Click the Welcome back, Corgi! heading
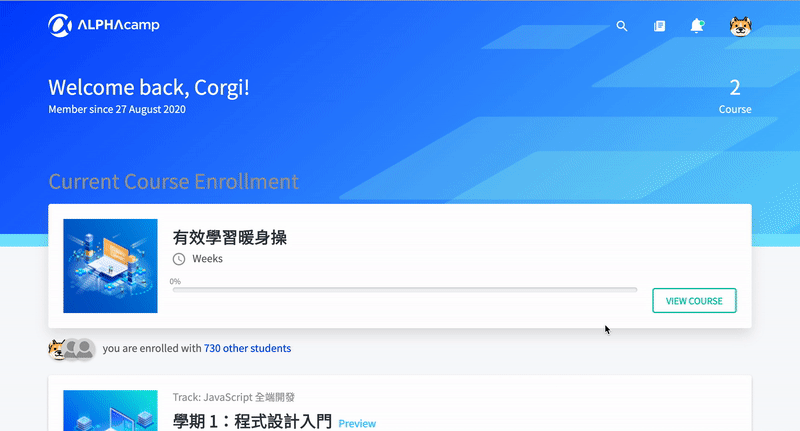The image size is (800, 431). [x=149, y=88]
